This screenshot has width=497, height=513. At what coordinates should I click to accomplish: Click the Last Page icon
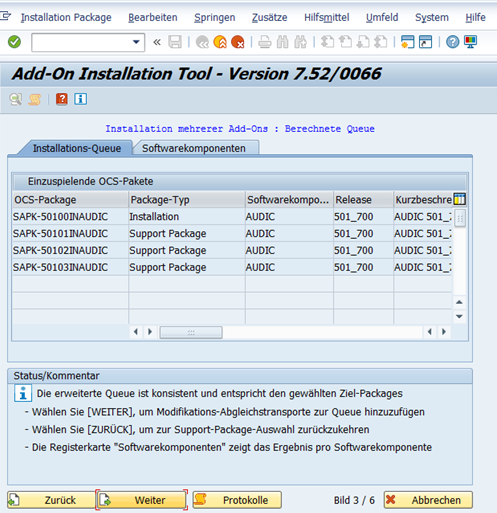[381, 42]
